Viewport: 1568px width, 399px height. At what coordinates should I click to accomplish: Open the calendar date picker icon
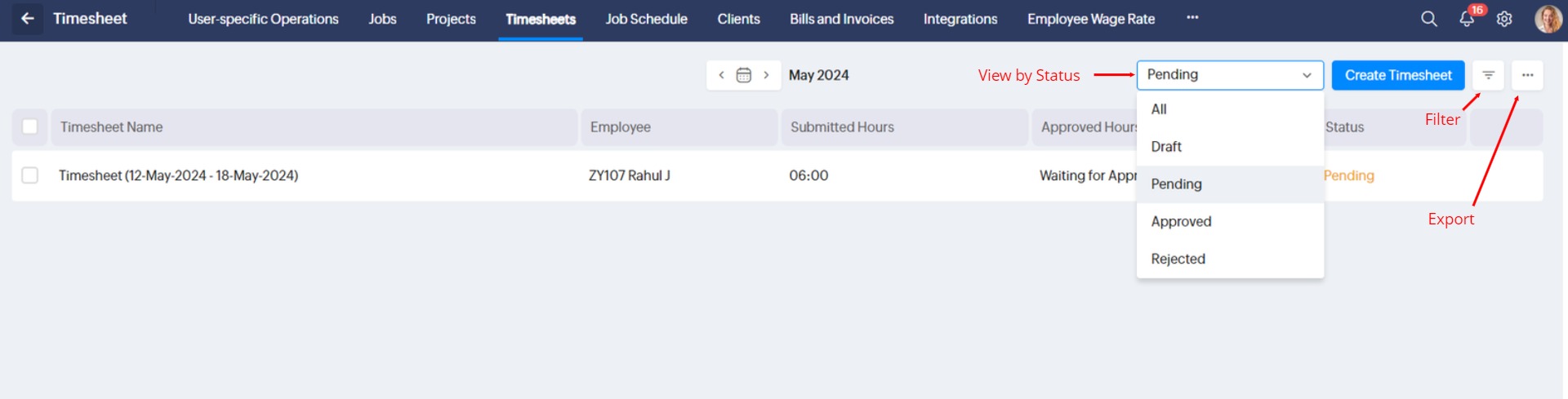(743, 75)
